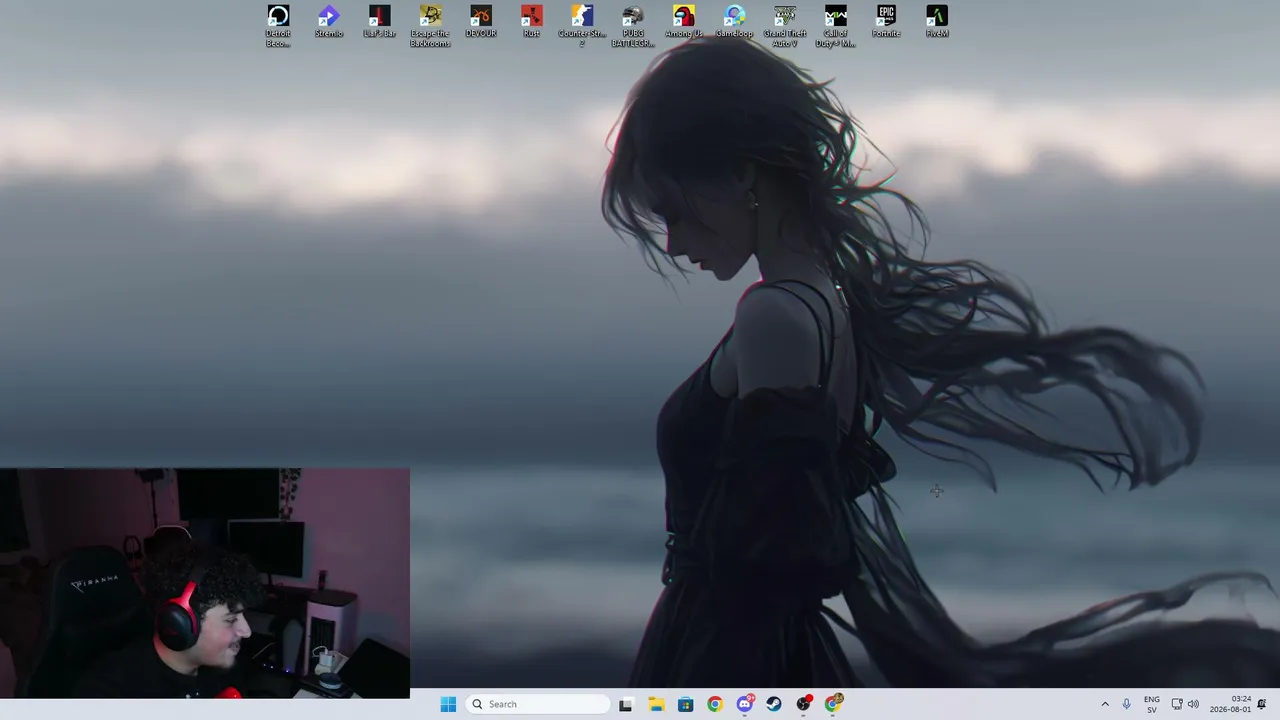Select the Liar's Bar desktop shortcut
The height and width of the screenshot is (720, 1280).
point(379,22)
